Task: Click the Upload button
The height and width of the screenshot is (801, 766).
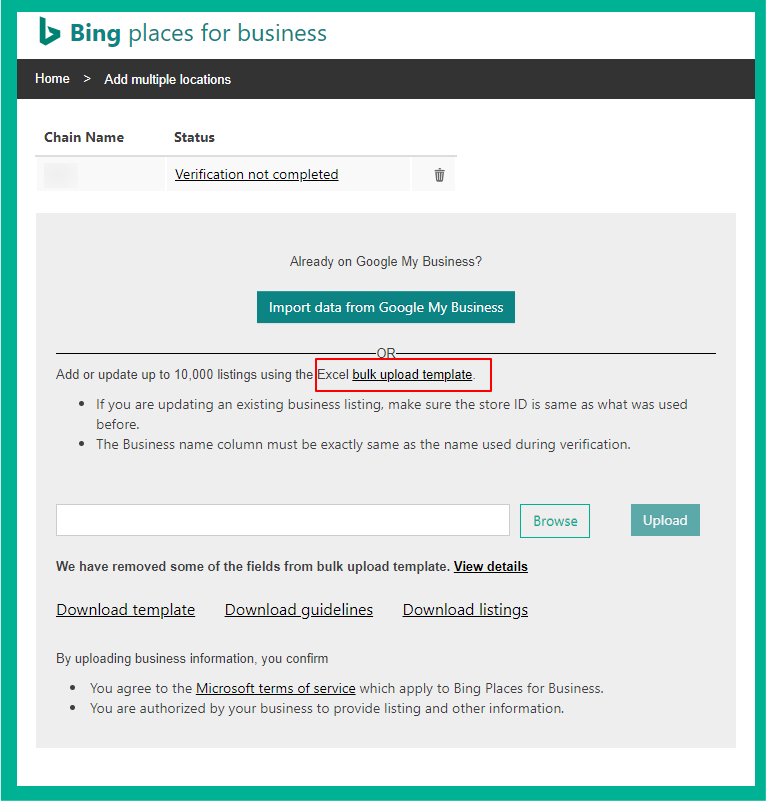Action: [x=665, y=520]
